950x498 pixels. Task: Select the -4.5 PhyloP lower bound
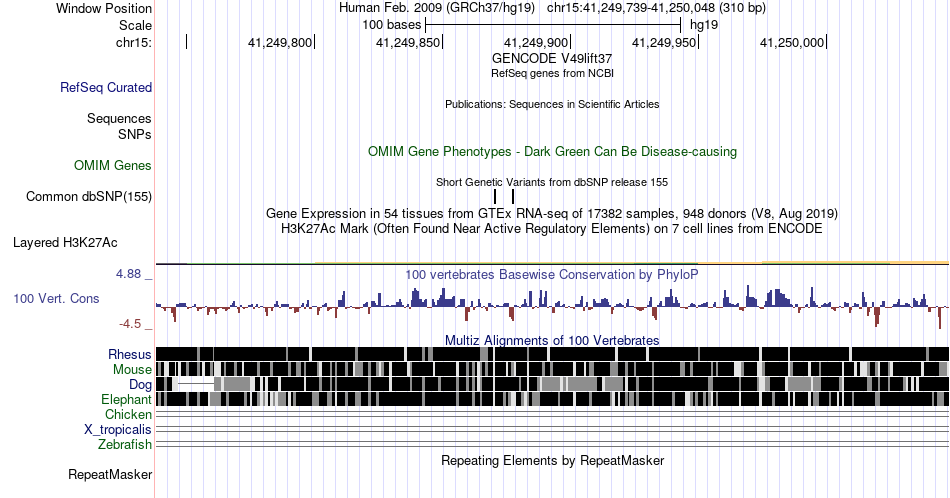(130, 324)
